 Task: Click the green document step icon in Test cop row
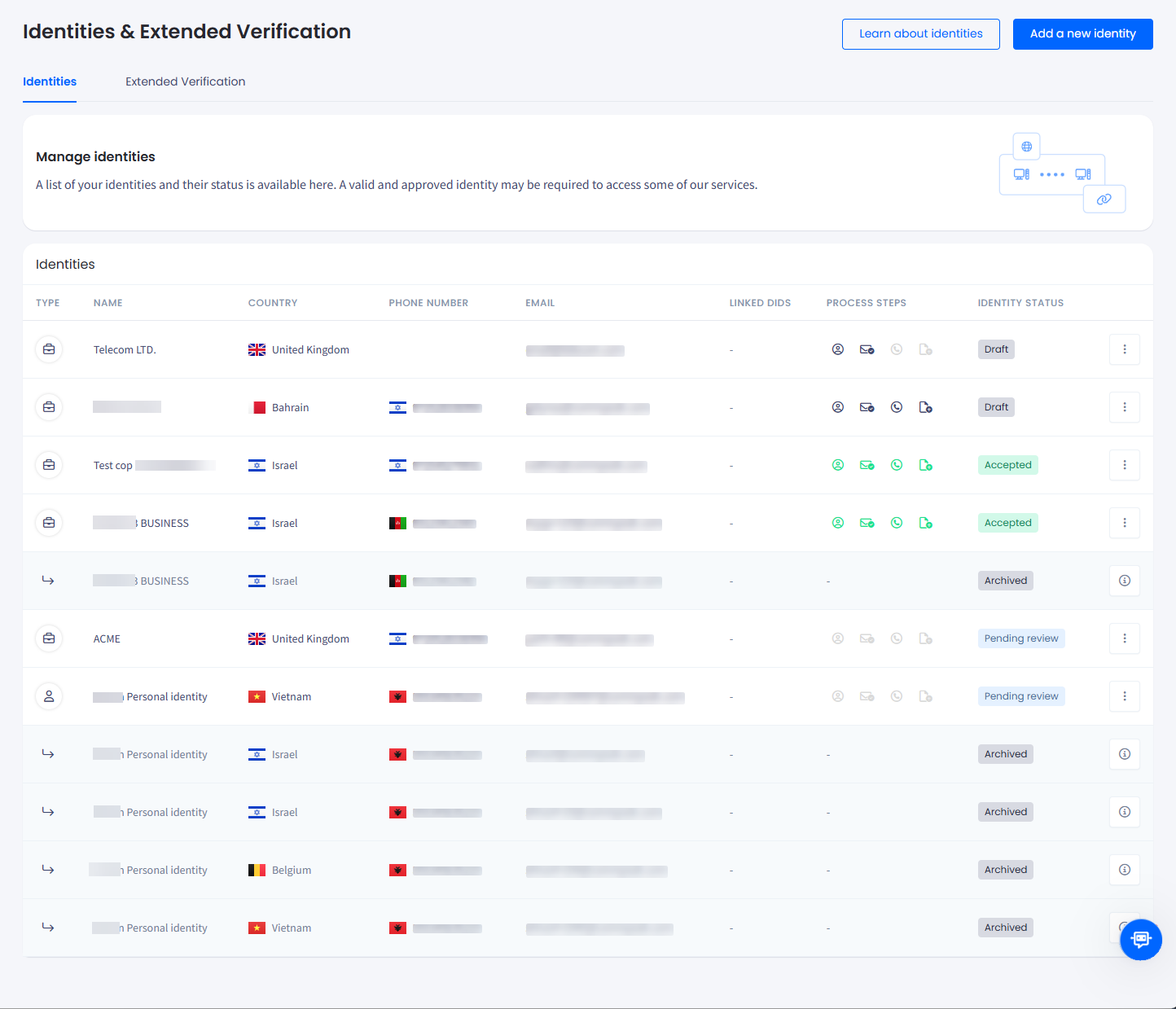(926, 465)
